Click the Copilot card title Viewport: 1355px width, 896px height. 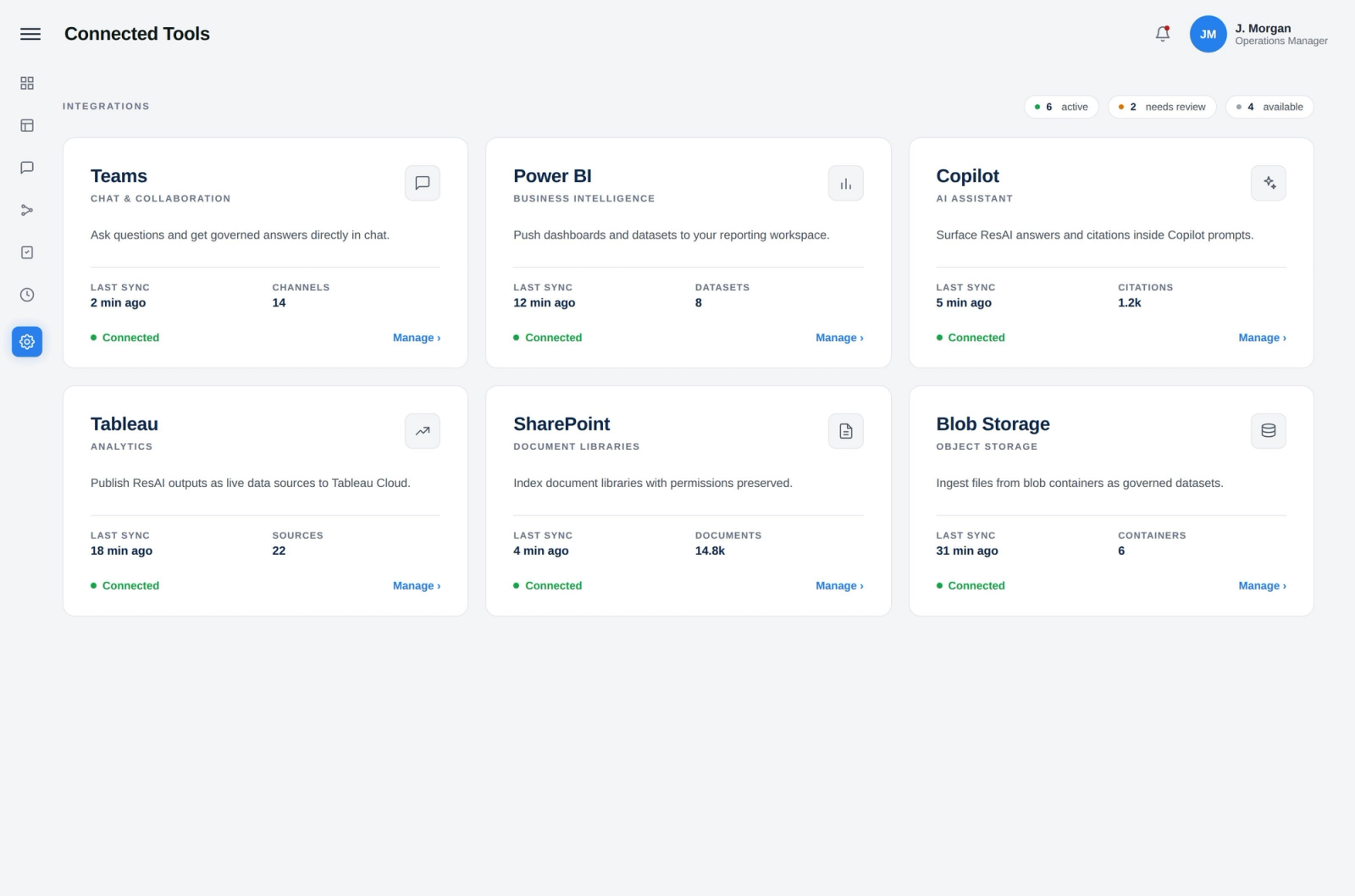(x=967, y=176)
